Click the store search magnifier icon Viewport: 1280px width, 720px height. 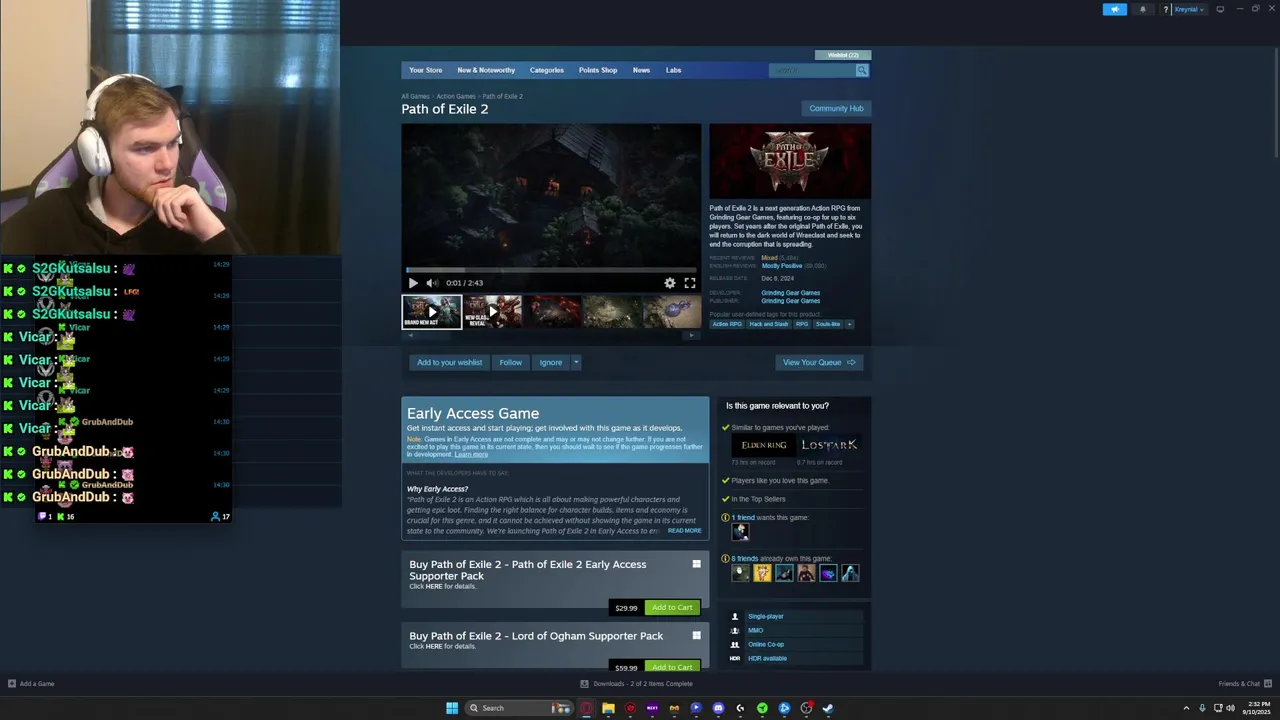click(862, 70)
